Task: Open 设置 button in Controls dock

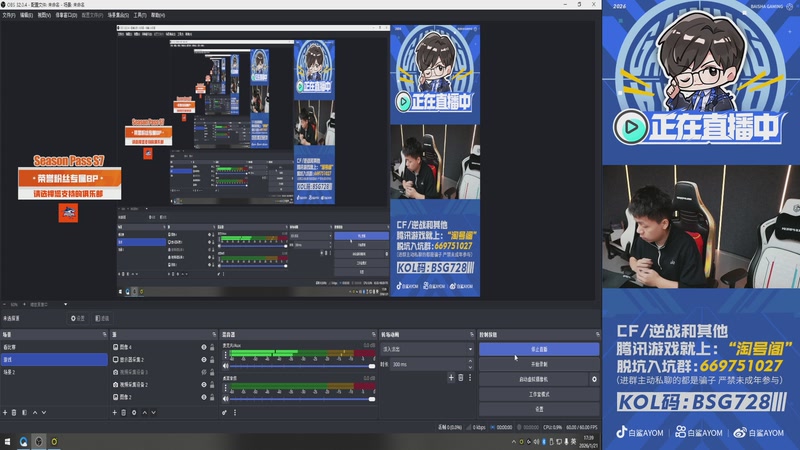Action: tap(539, 409)
